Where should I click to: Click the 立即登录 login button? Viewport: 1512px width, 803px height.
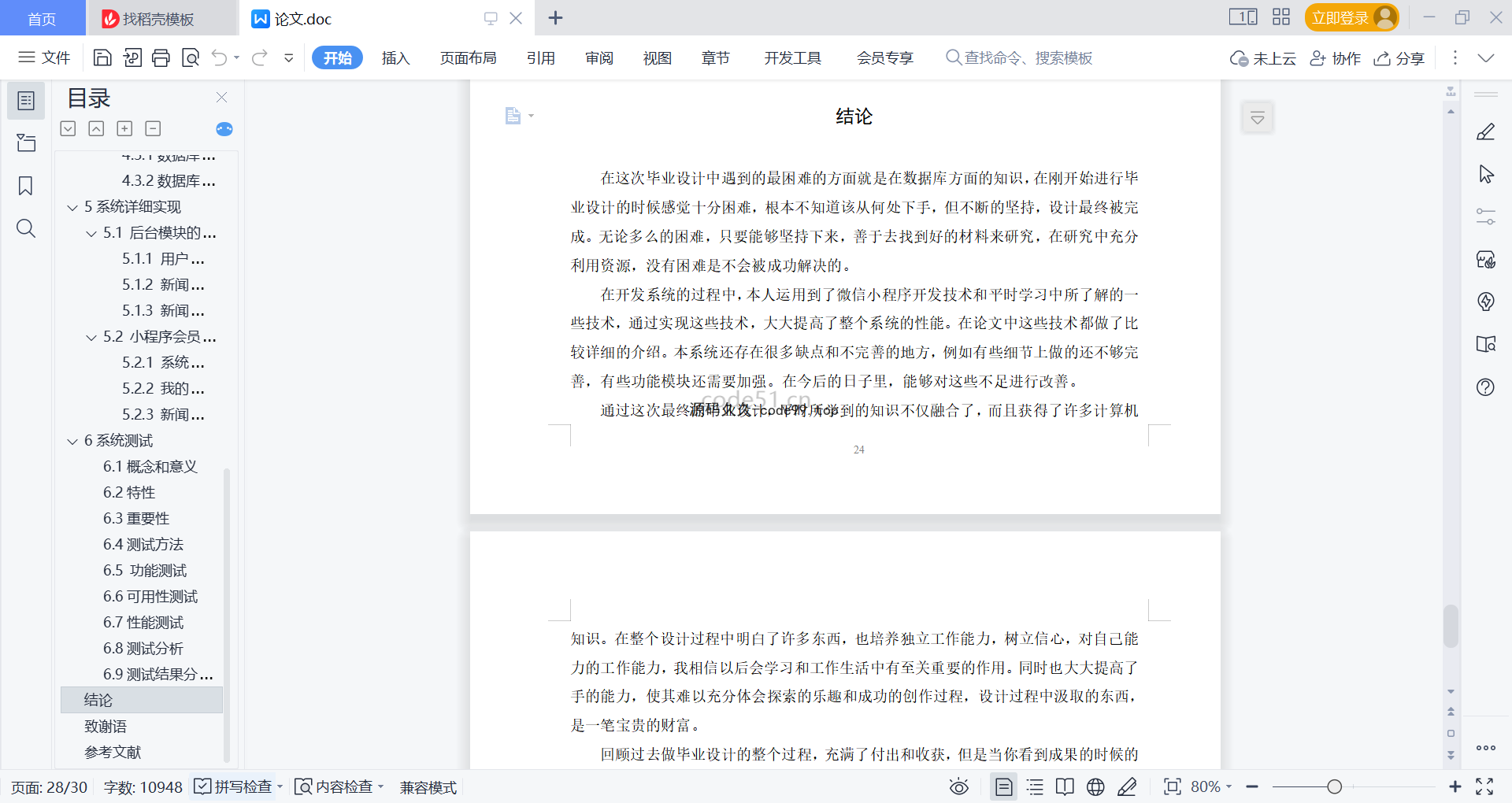point(1351,17)
